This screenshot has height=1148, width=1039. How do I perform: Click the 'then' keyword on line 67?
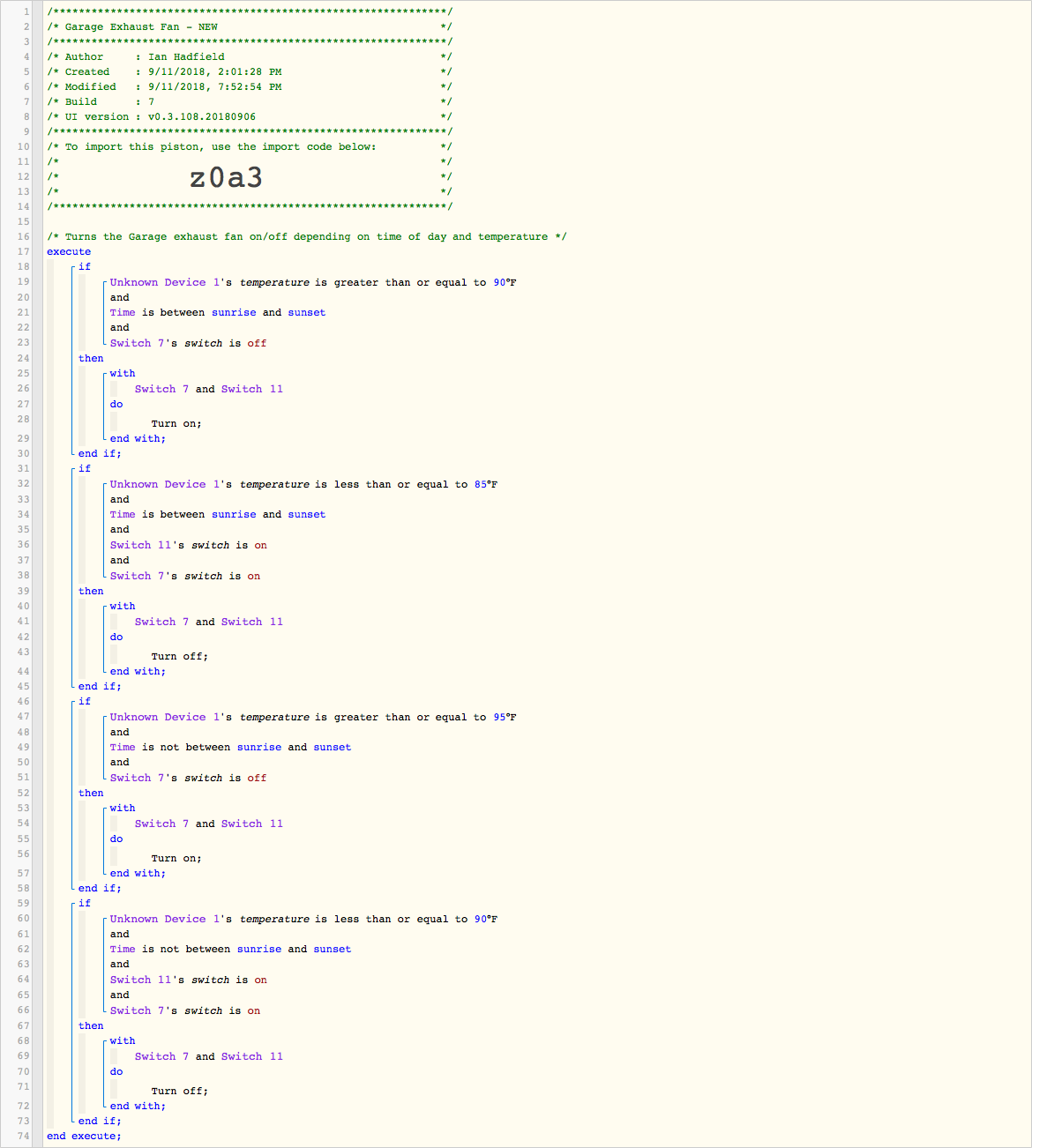pos(91,1025)
